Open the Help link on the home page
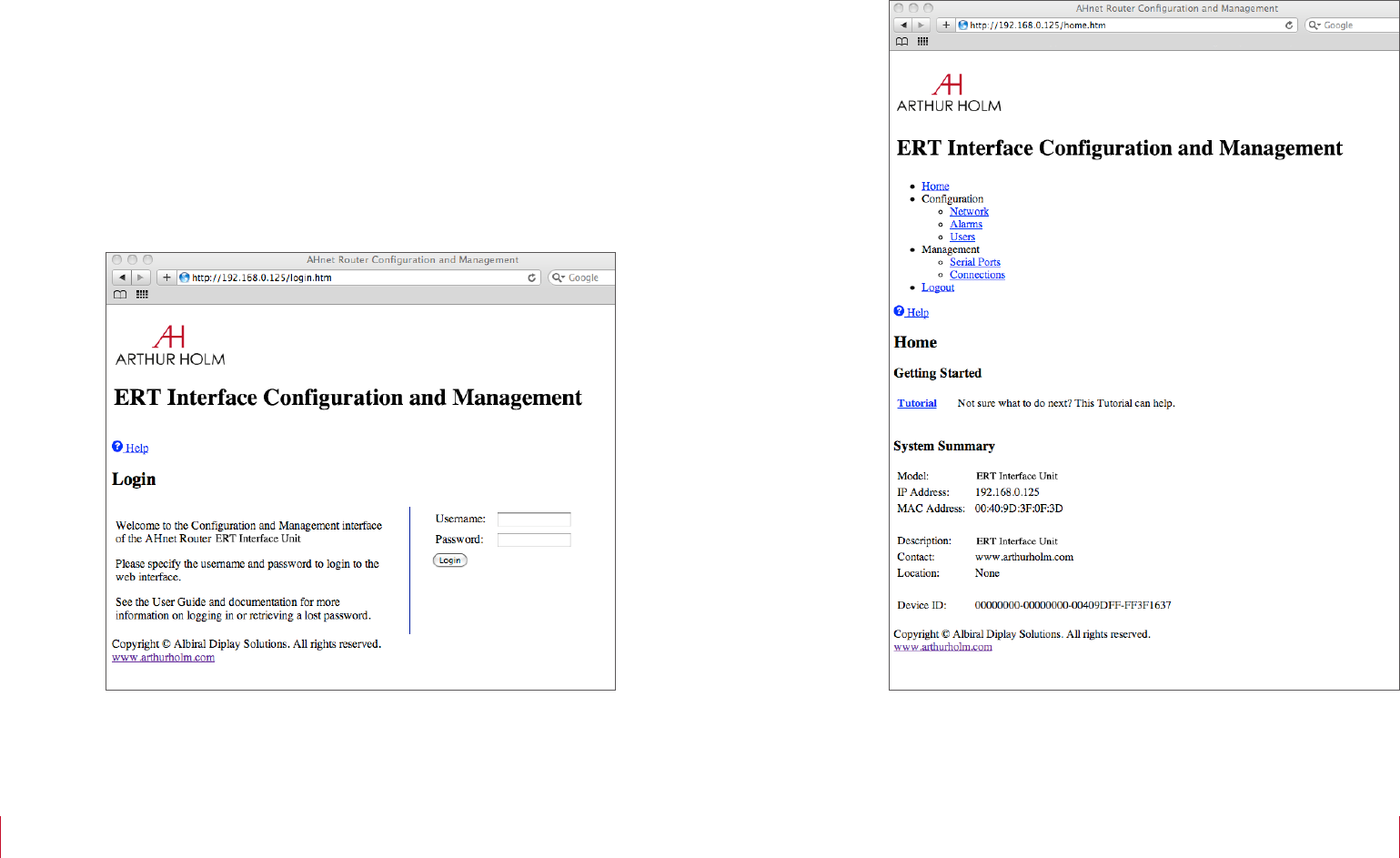This screenshot has width=1400, height=858. 918,313
